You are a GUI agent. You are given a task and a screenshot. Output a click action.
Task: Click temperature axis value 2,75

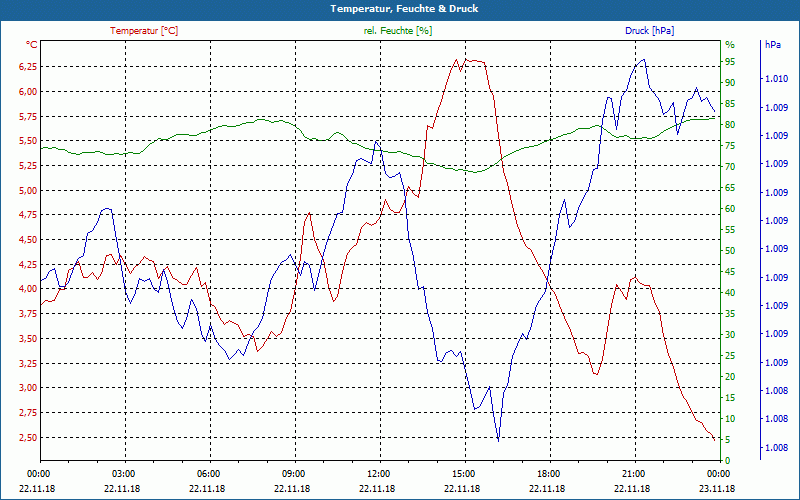(28, 412)
